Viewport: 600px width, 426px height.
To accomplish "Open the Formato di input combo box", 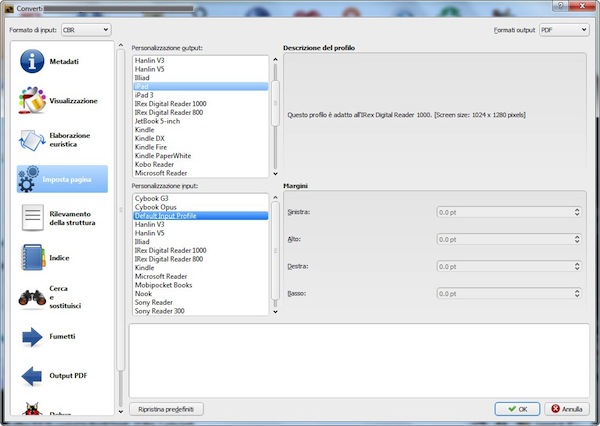I will pos(86,30).
